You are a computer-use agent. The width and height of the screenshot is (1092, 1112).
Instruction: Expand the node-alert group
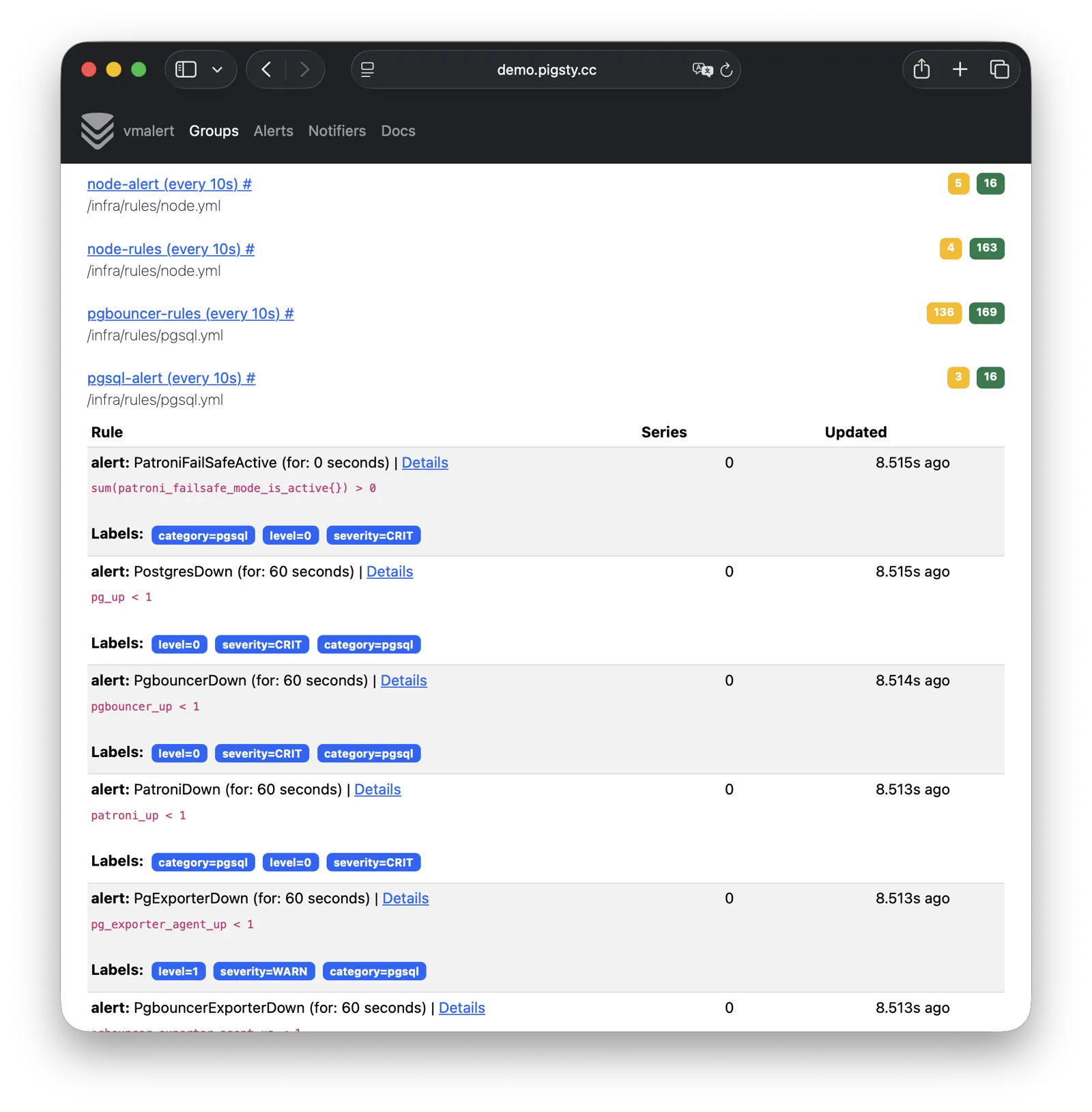pyautogui.click(x=169, y=184)
